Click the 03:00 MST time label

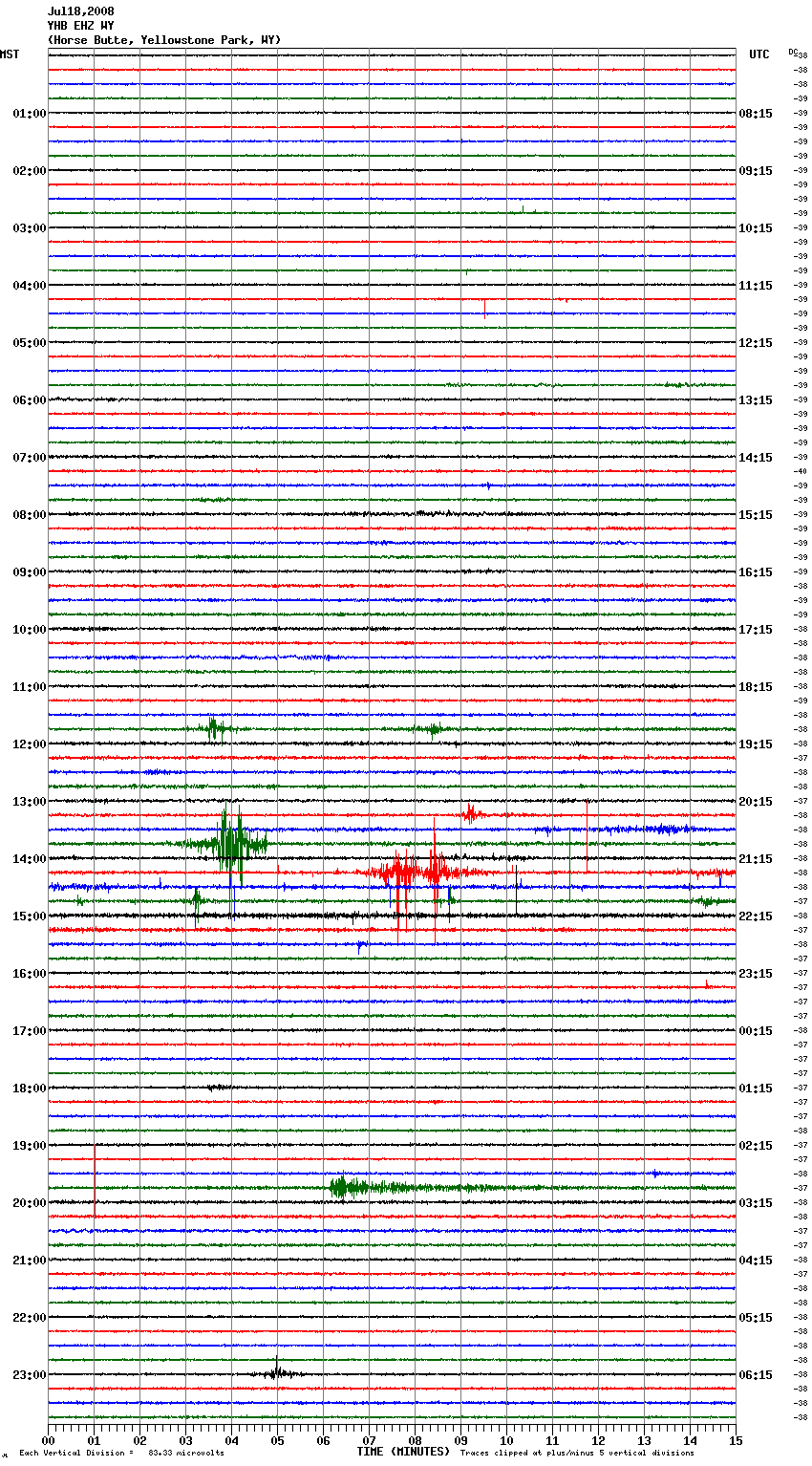click(x=29, y=228)
